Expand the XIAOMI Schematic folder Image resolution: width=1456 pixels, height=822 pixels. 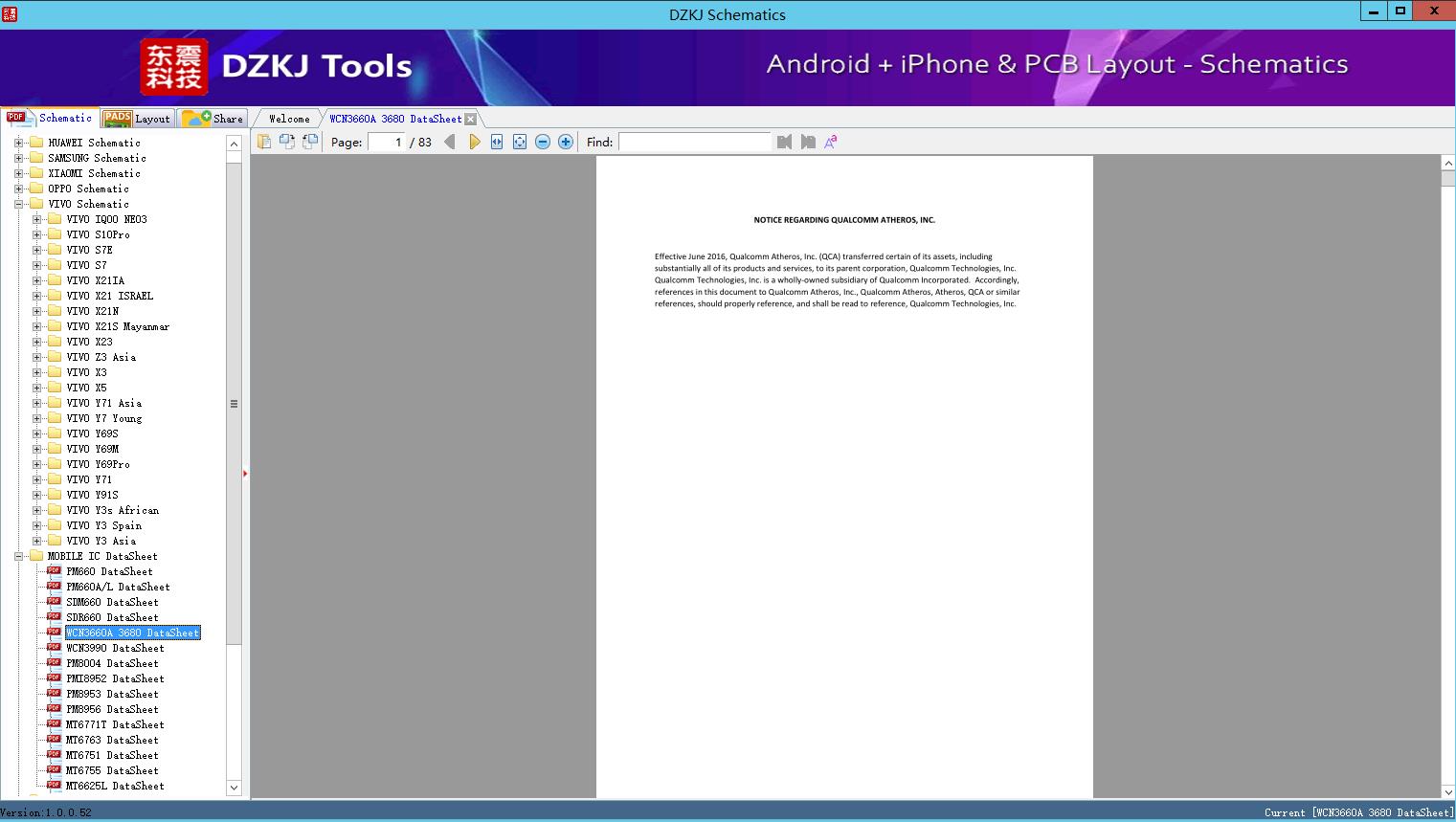click(18, 173)
